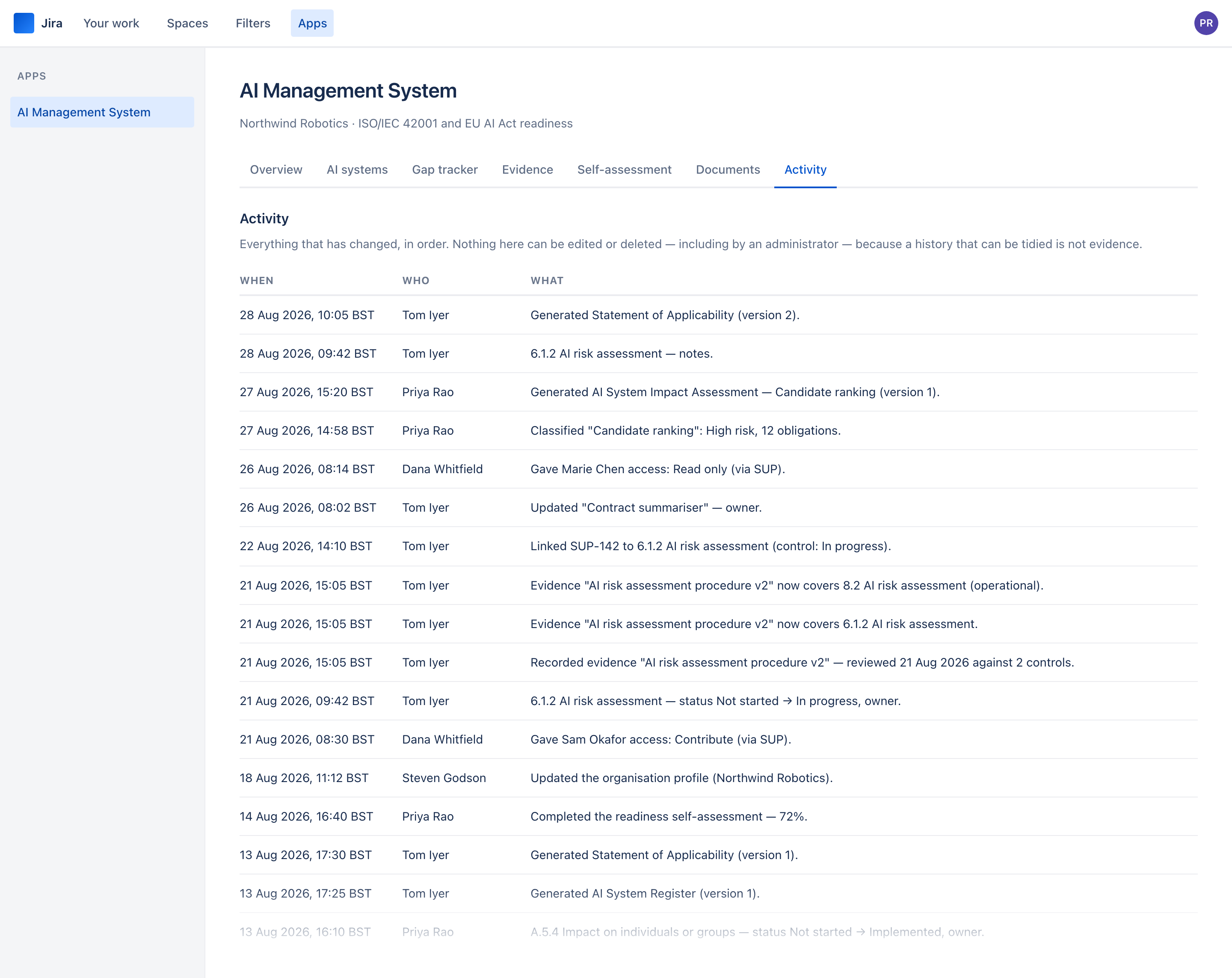The width and height of the screenshot is (1232, 978).
Task: Click "Generated Statement of Applicability (version 2)." entry
Action: click(x=665, y=315)
